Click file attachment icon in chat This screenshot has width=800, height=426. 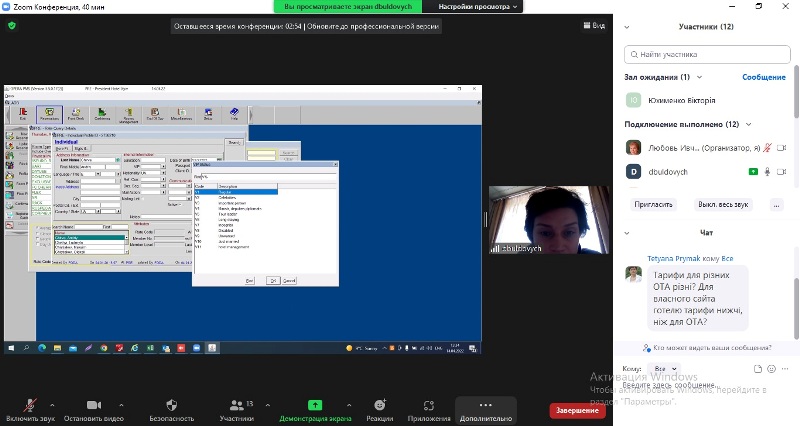[x=758, y=368]
